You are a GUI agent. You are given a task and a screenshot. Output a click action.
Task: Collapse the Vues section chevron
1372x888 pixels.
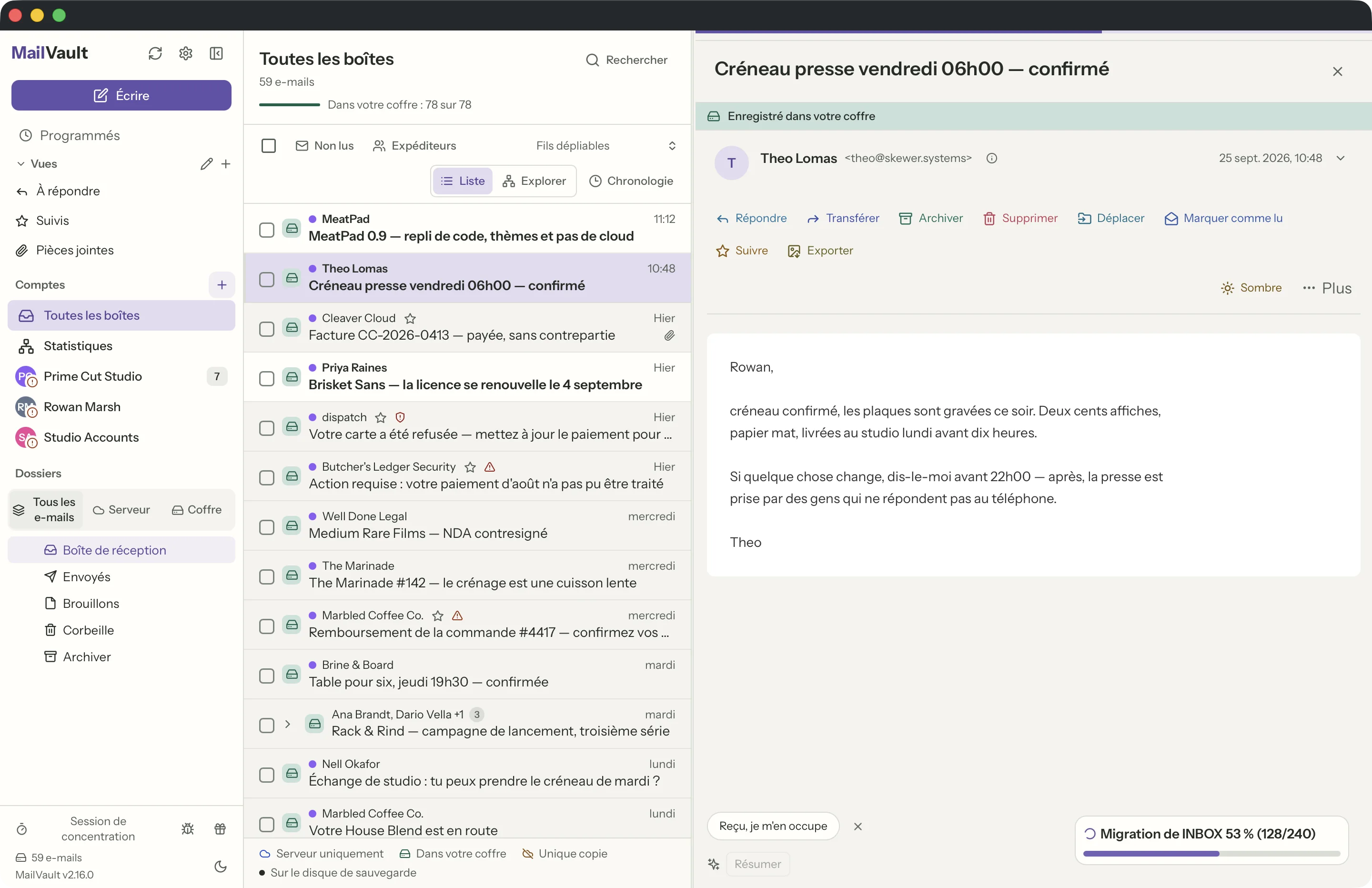(x=21, y=164)
